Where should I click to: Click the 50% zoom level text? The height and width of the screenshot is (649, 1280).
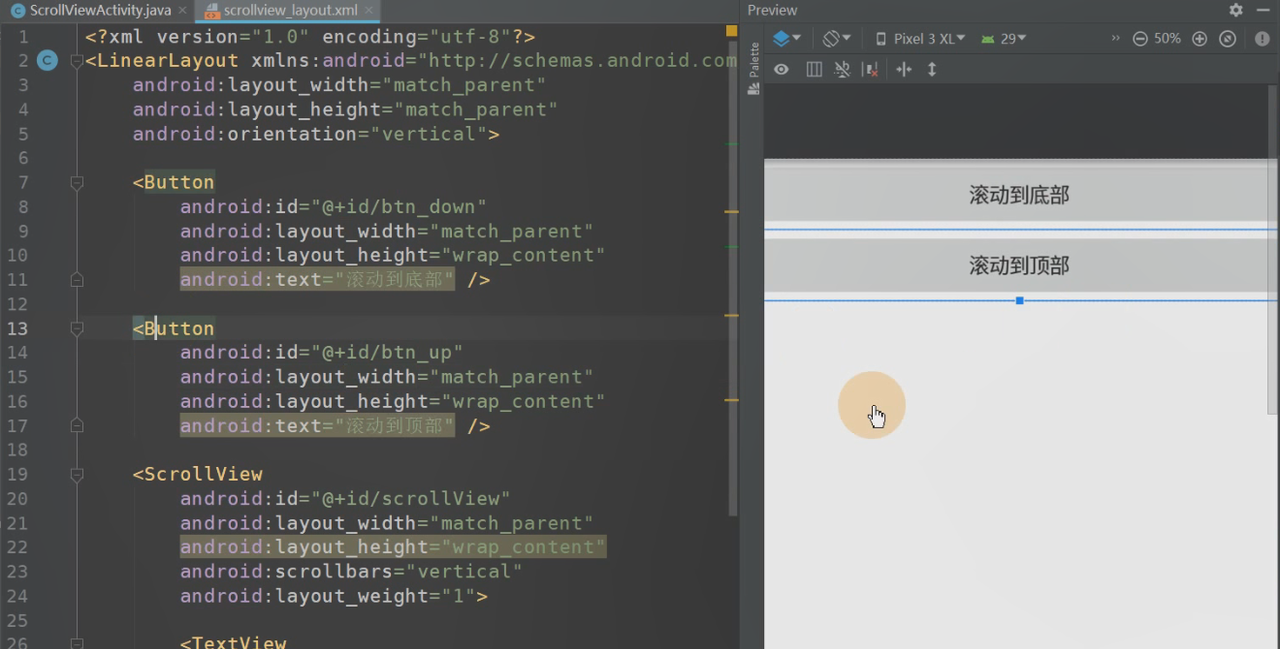[x=1167, y=38]
